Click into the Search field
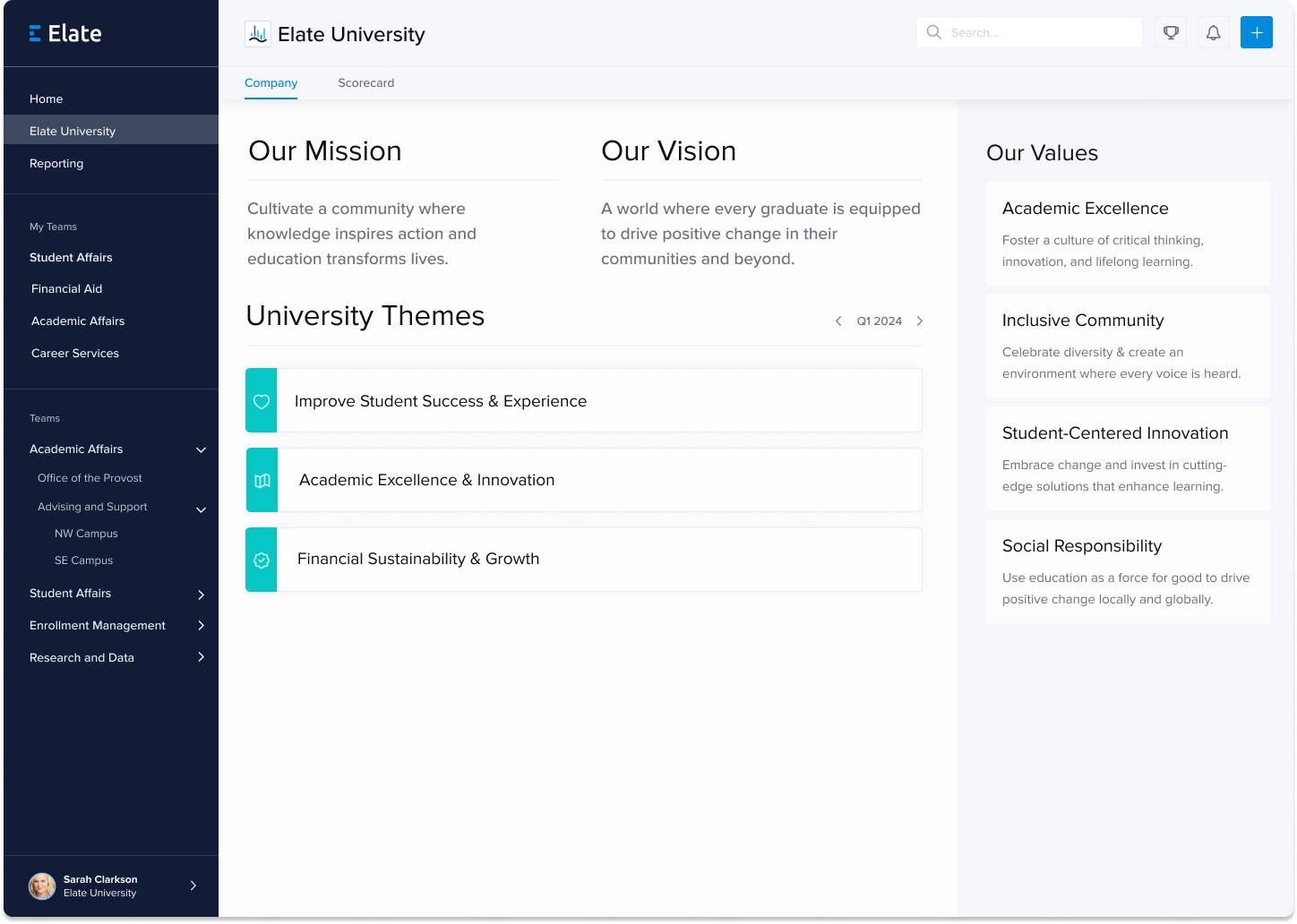 (1029, 32)
